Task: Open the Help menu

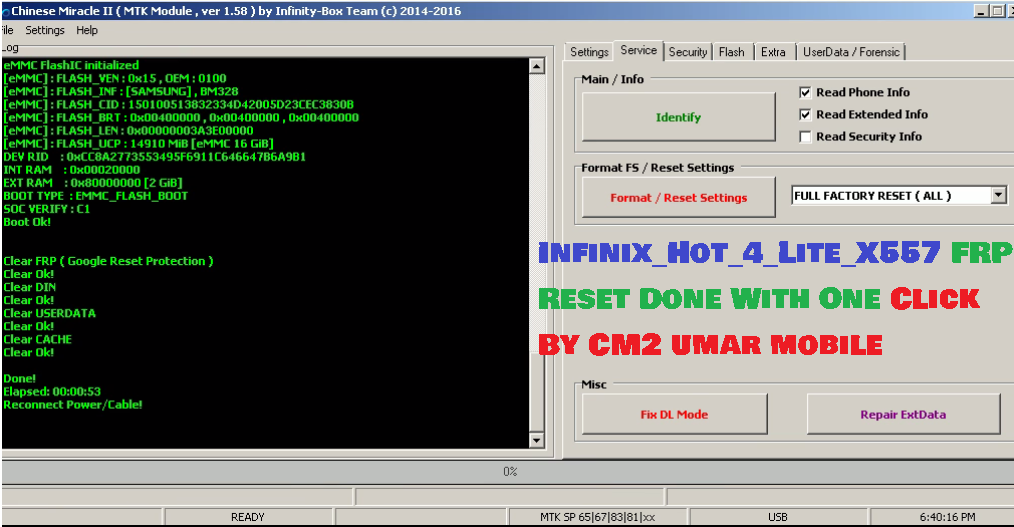Action: pos(87,30)
